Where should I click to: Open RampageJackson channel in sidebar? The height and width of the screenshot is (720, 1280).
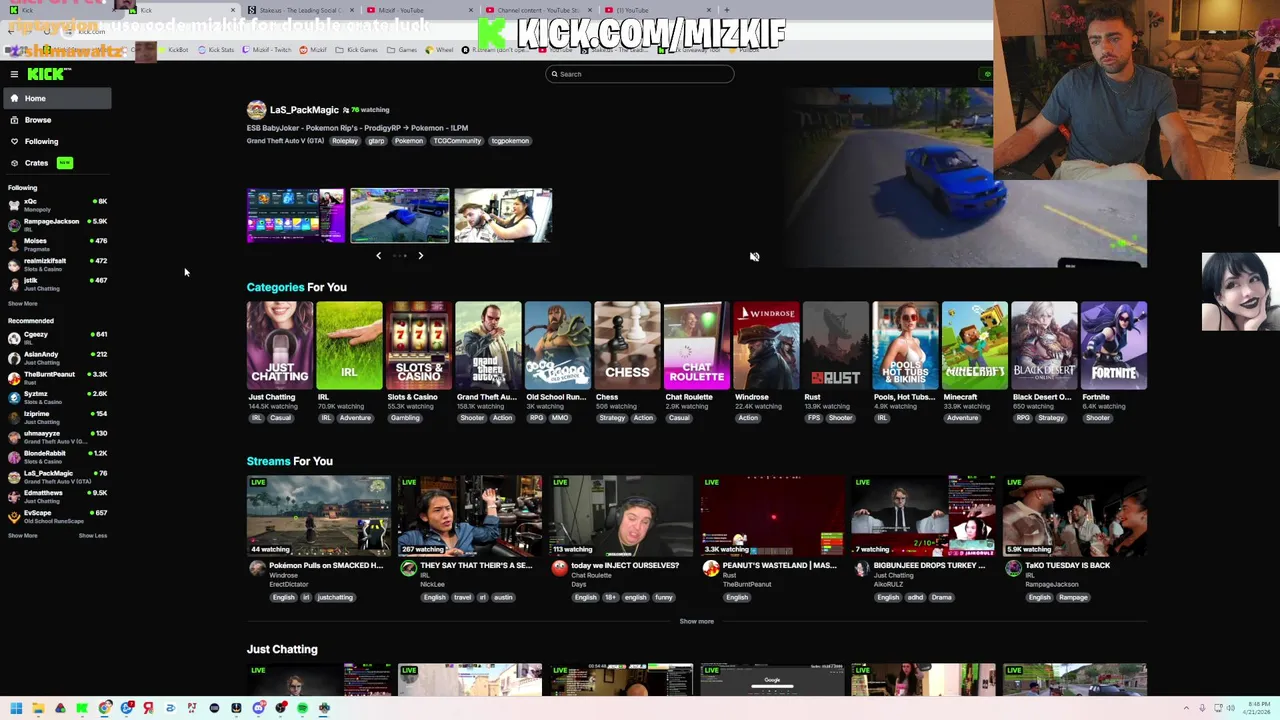(56, 224)
